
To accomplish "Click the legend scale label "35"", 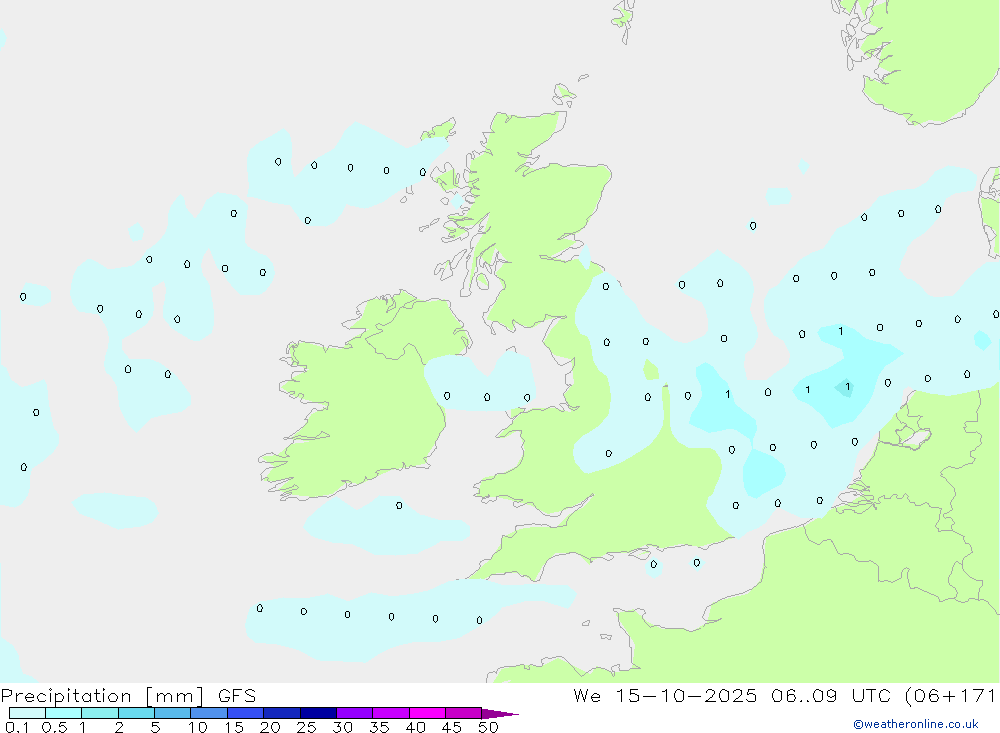I will 379,727.
